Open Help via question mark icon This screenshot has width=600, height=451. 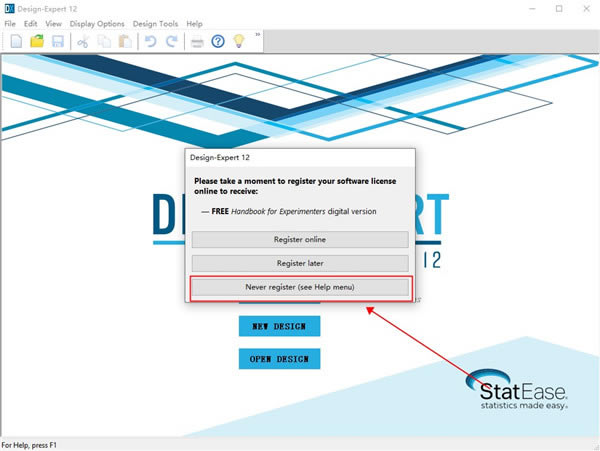pyautogui.click(x=218, y=41)
